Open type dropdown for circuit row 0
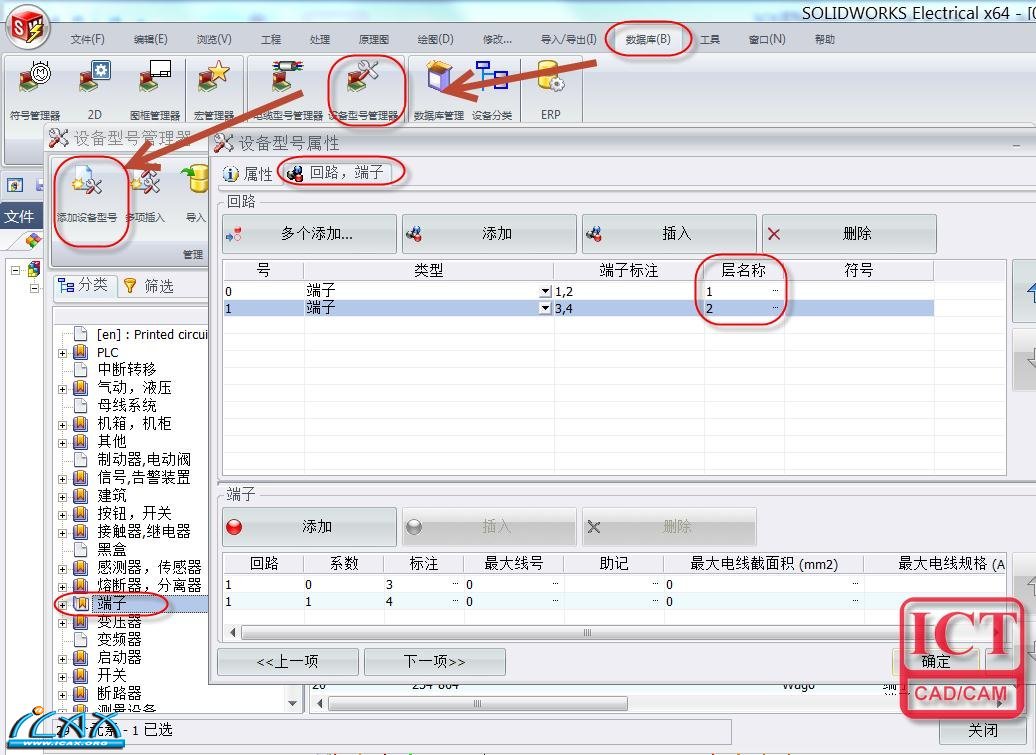 (x=545, y=291)
